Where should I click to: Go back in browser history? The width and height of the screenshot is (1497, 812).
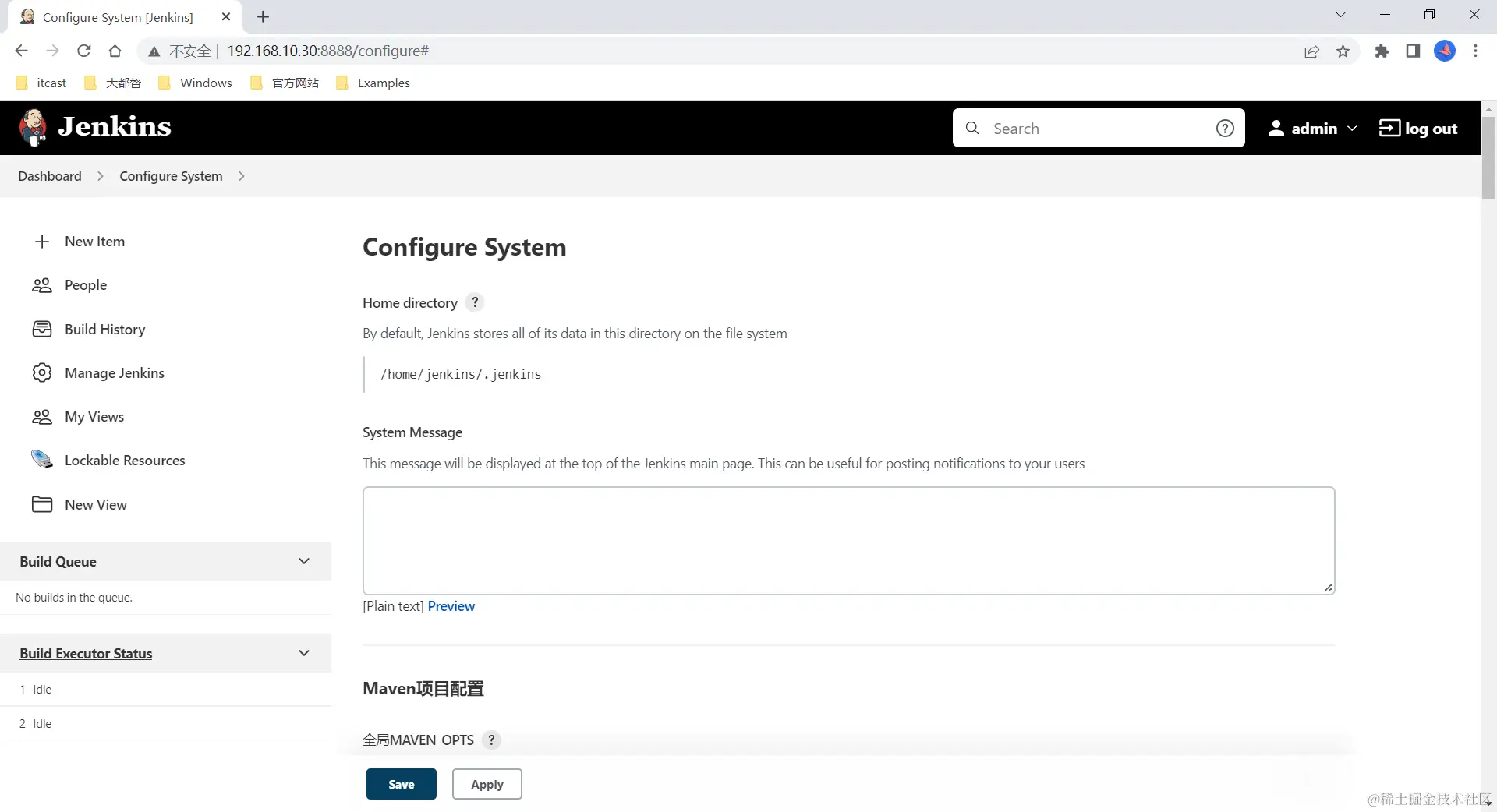click(x=21, y=51)
